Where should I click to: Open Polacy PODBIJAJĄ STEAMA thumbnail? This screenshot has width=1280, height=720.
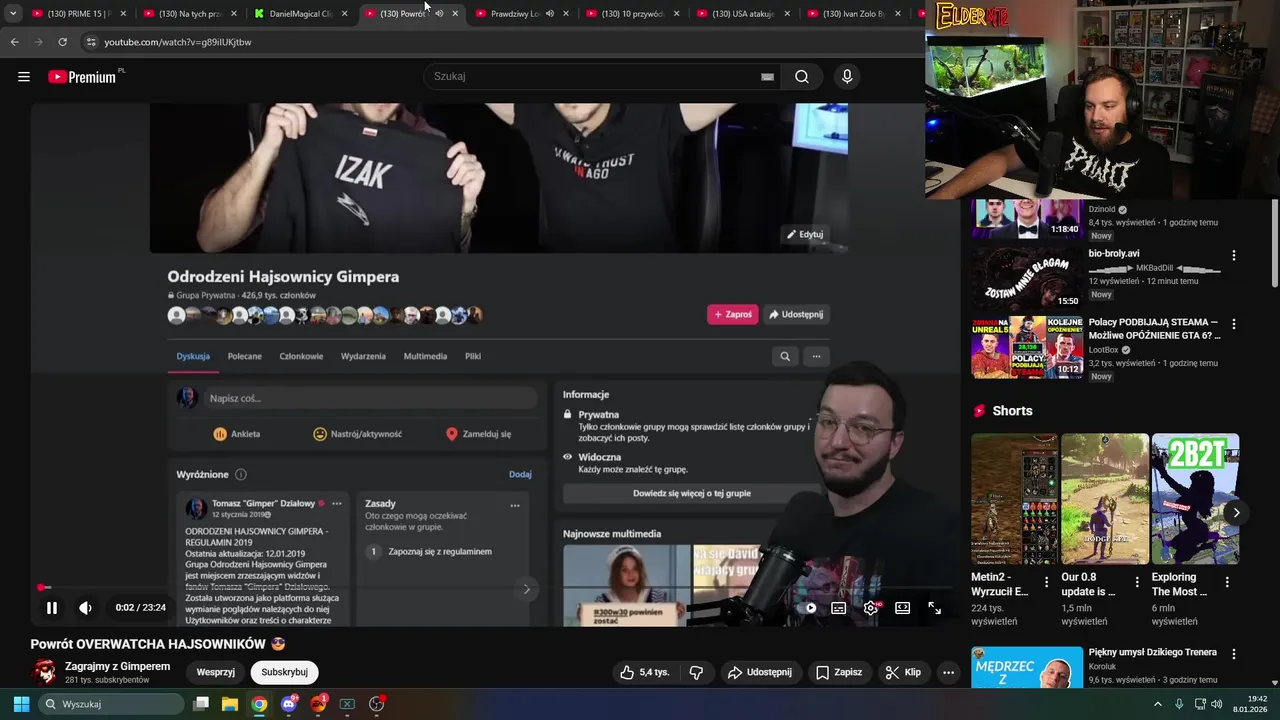[1027, 347]
